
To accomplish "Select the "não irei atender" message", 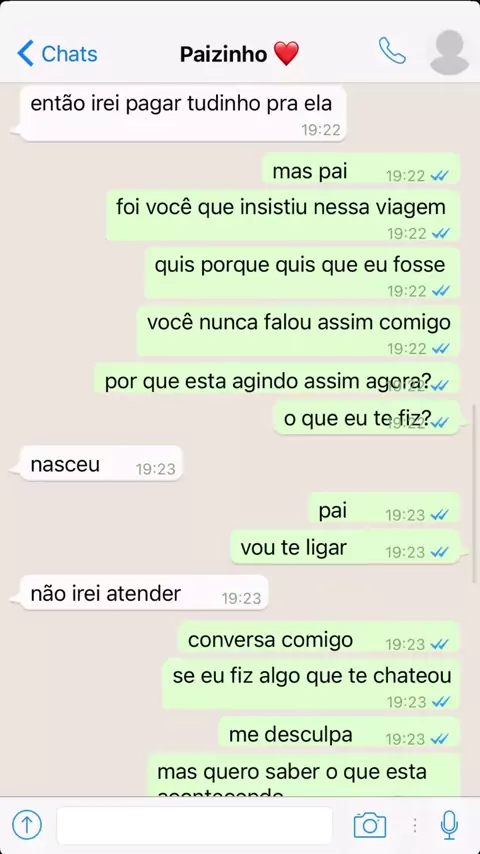I will 144,593.
